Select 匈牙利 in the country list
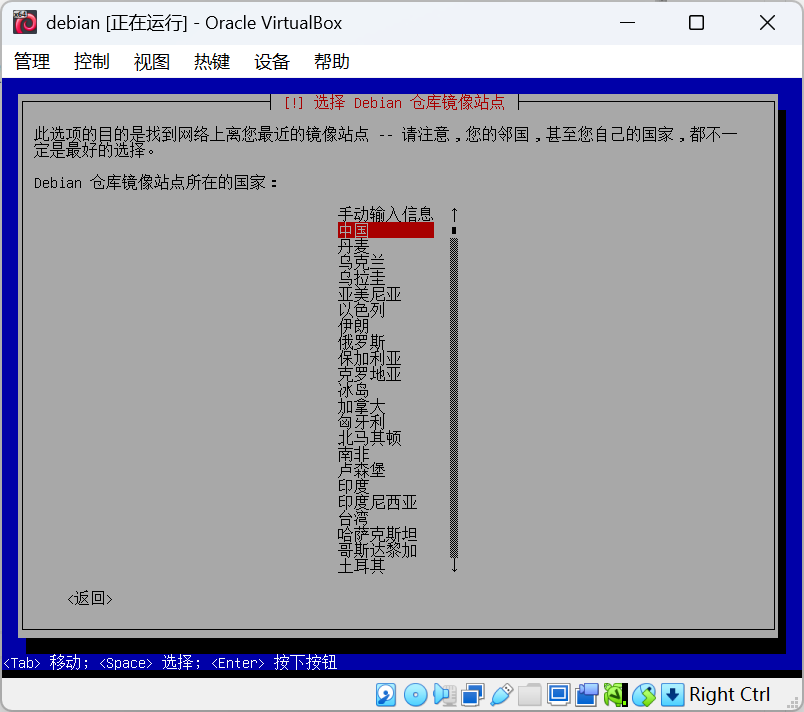Screen dimensions: 804x712 [361, 422]
